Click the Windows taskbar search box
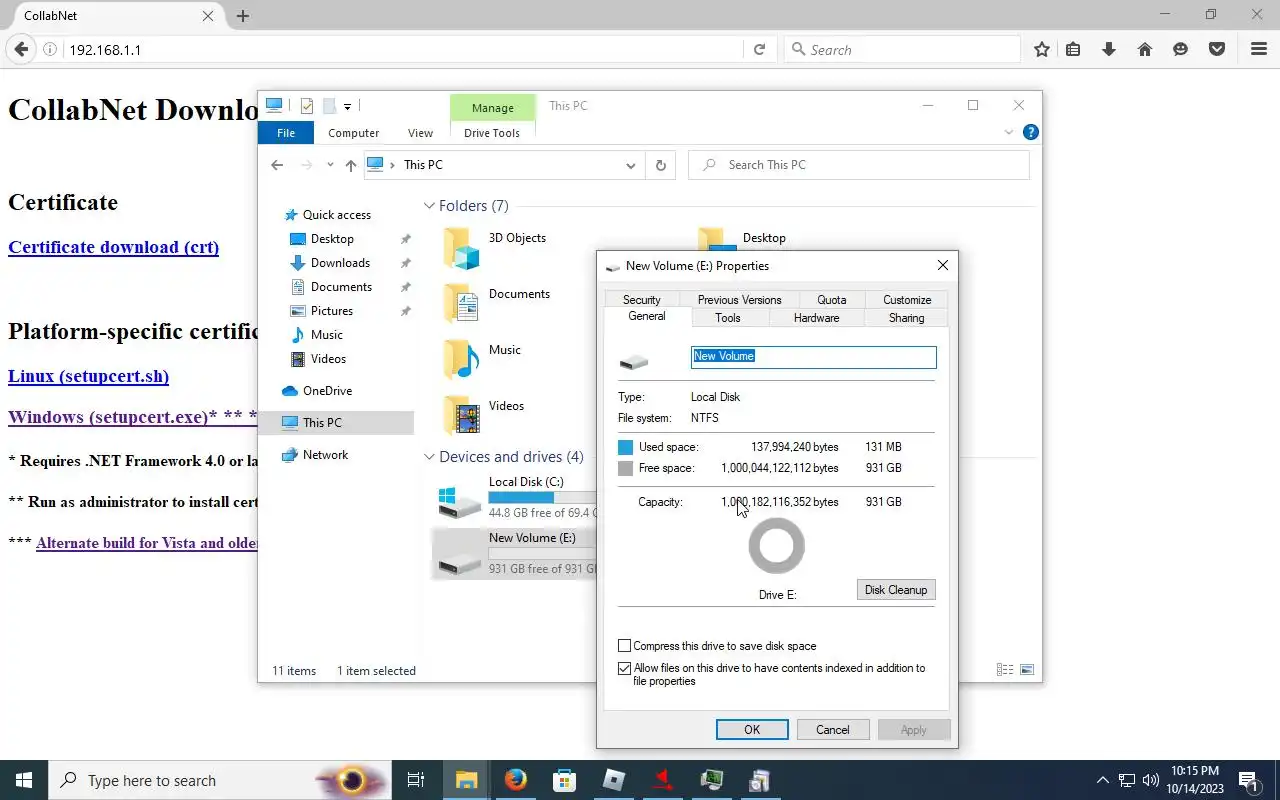 tap(220, 780)
